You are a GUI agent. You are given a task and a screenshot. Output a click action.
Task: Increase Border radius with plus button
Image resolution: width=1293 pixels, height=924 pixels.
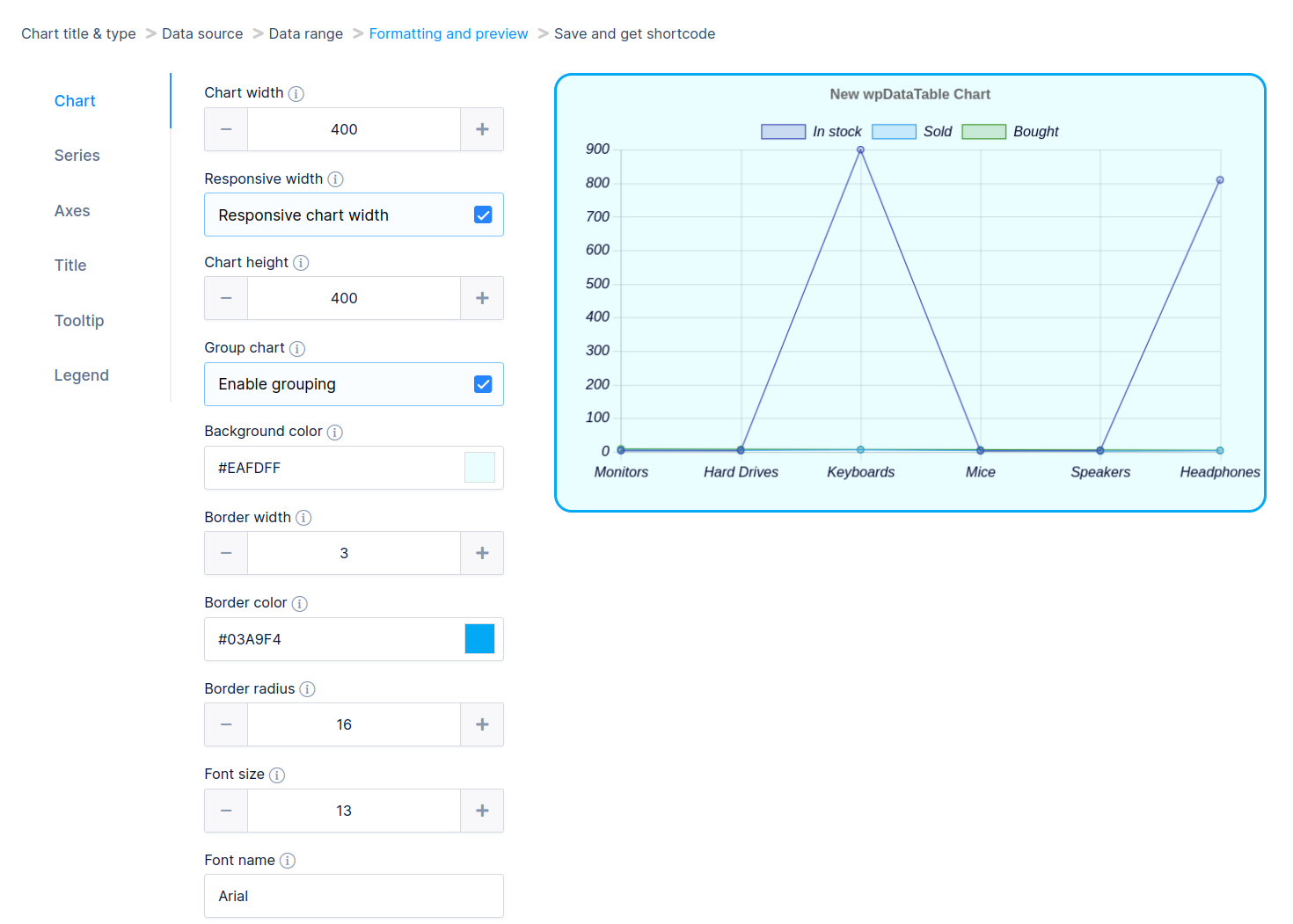point(482,724)
